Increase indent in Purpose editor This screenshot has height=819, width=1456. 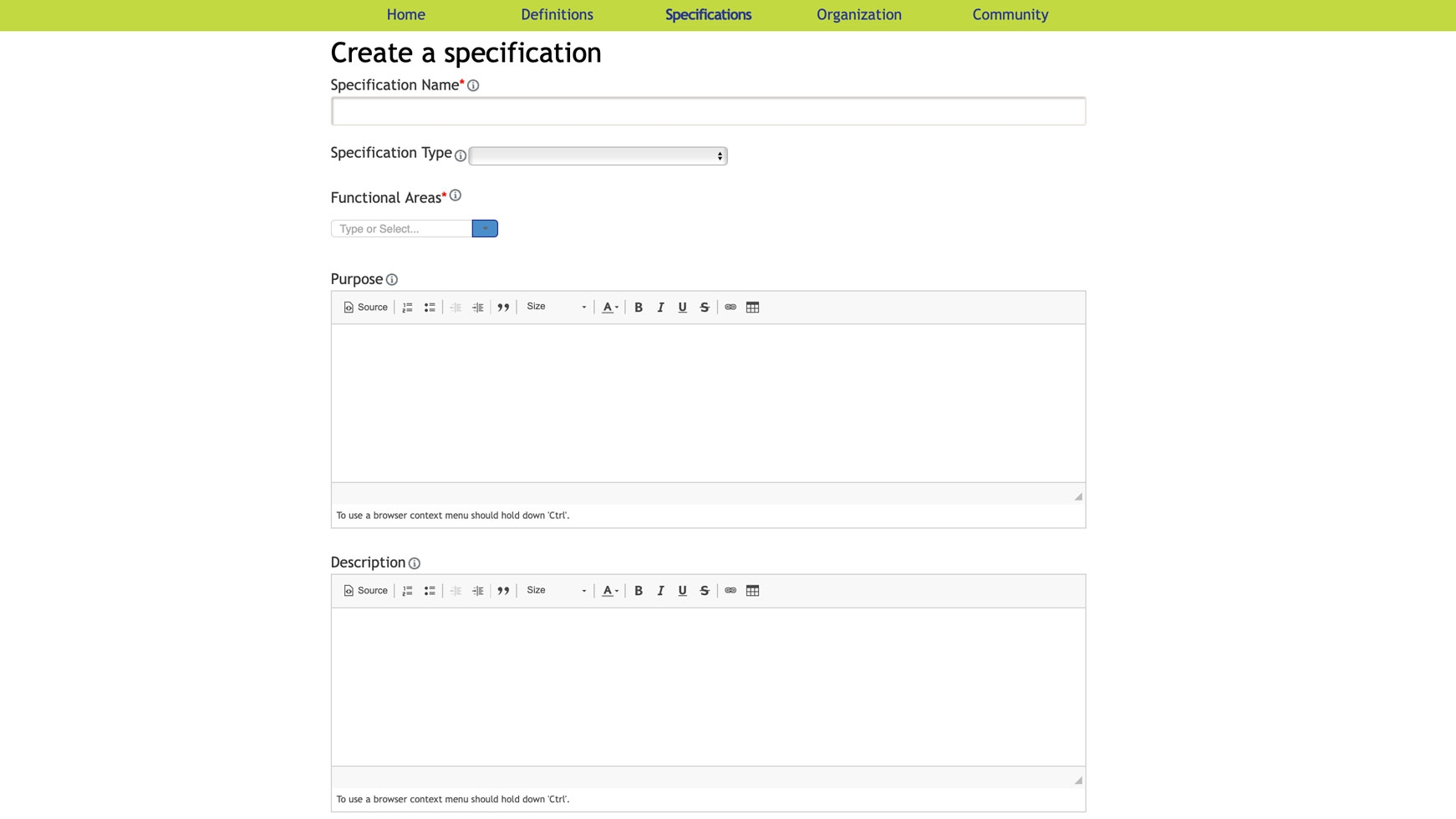pos(478,308)
